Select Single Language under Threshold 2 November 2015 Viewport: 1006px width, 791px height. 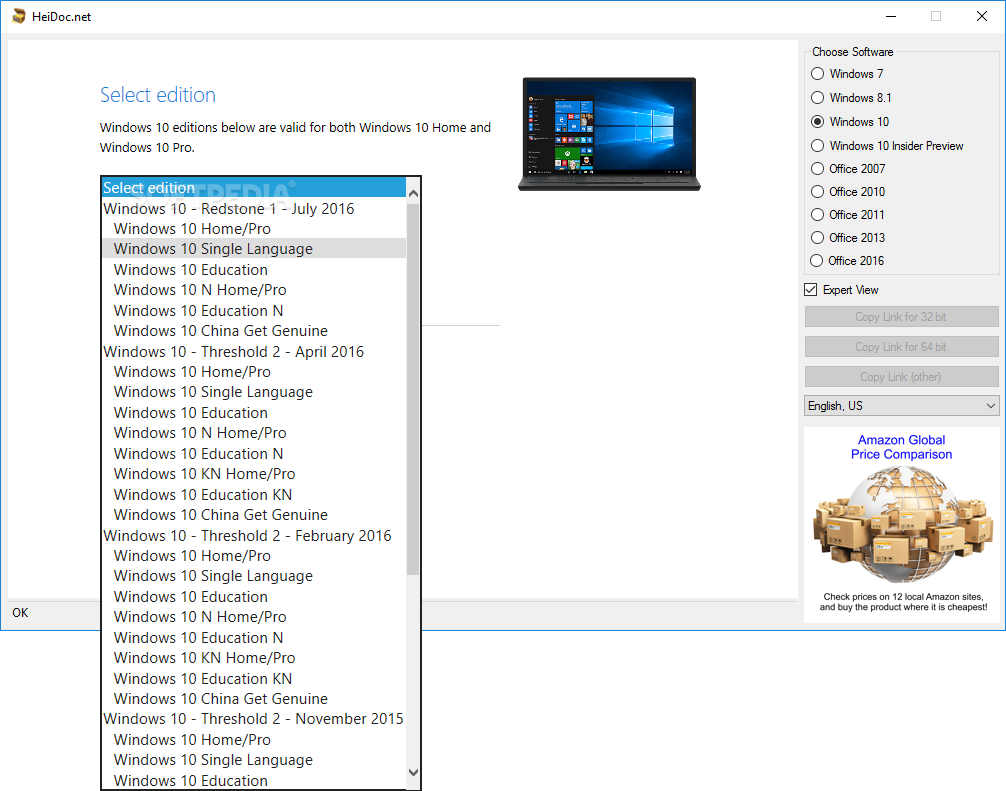tap(254, 760)
